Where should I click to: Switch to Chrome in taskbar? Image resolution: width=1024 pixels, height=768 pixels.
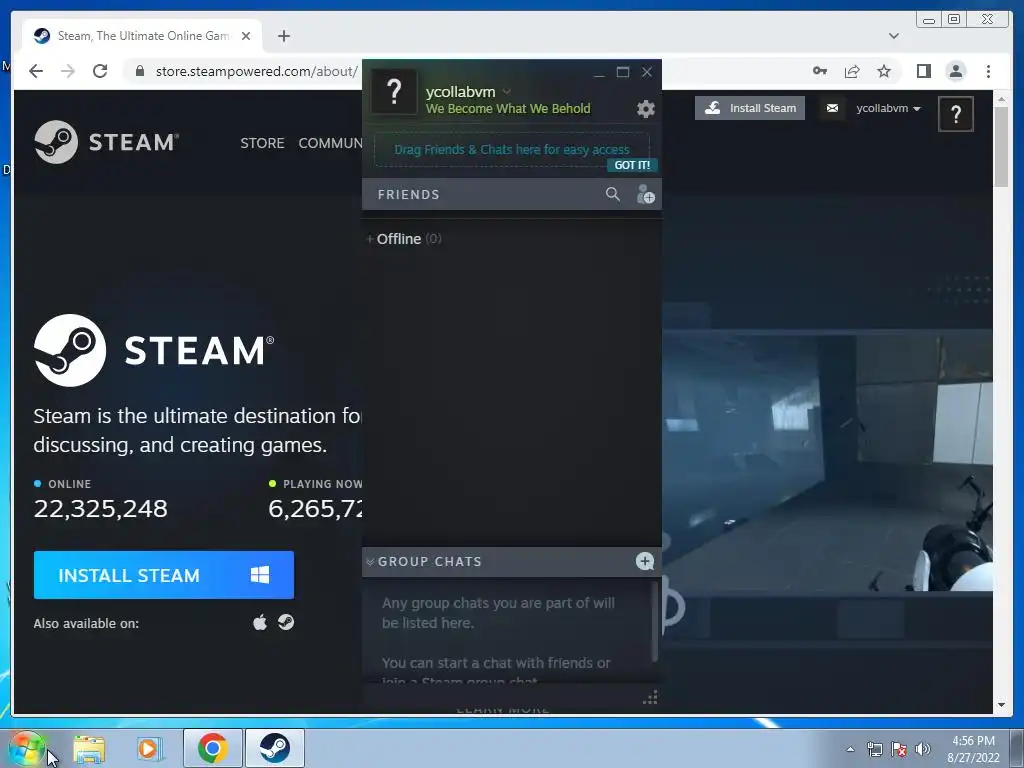[x=213, y=748]
